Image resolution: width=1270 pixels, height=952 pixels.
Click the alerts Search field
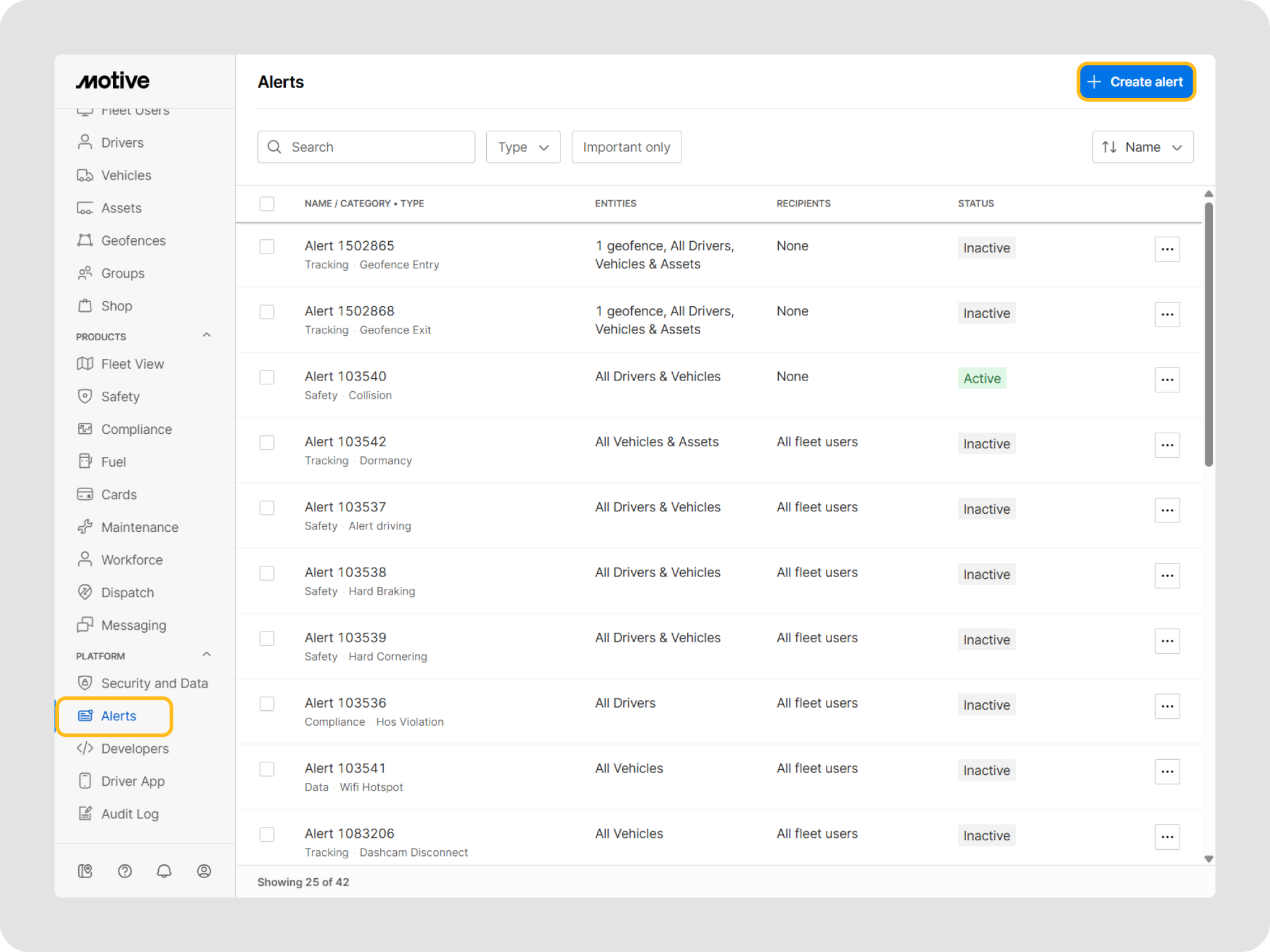(x=366, y=147)
